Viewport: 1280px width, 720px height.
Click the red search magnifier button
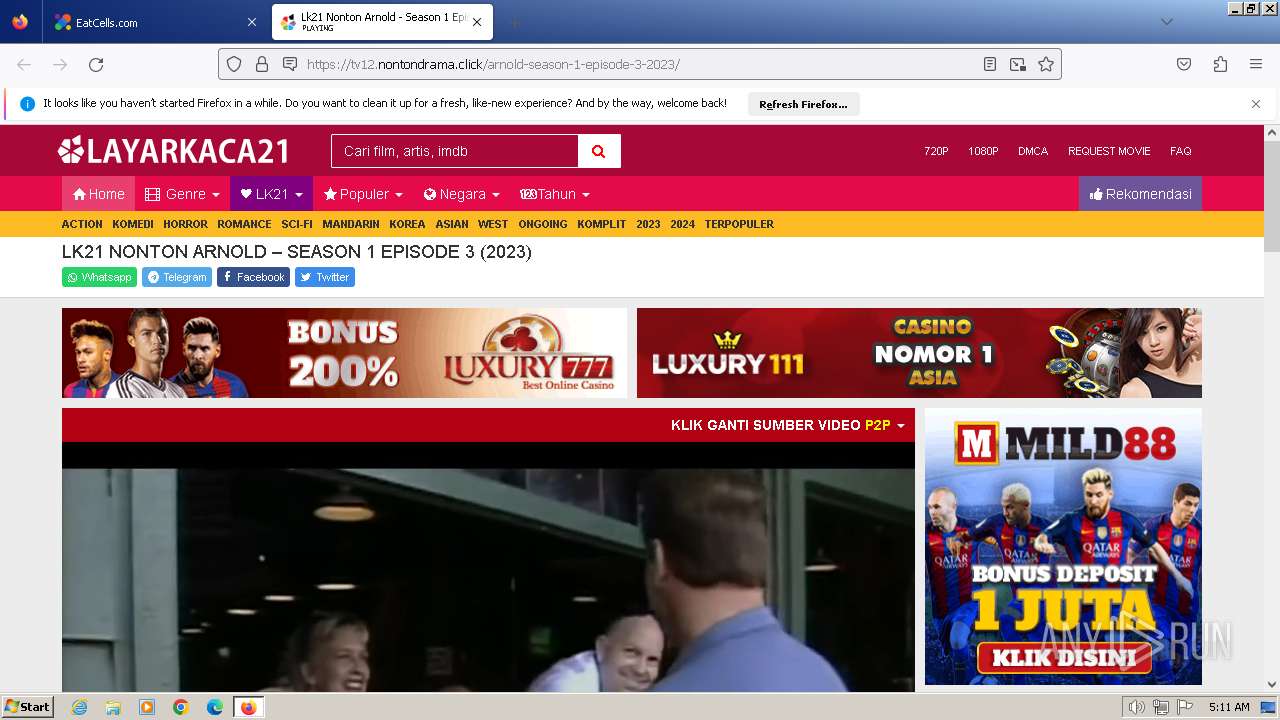[x=599, y=151]
